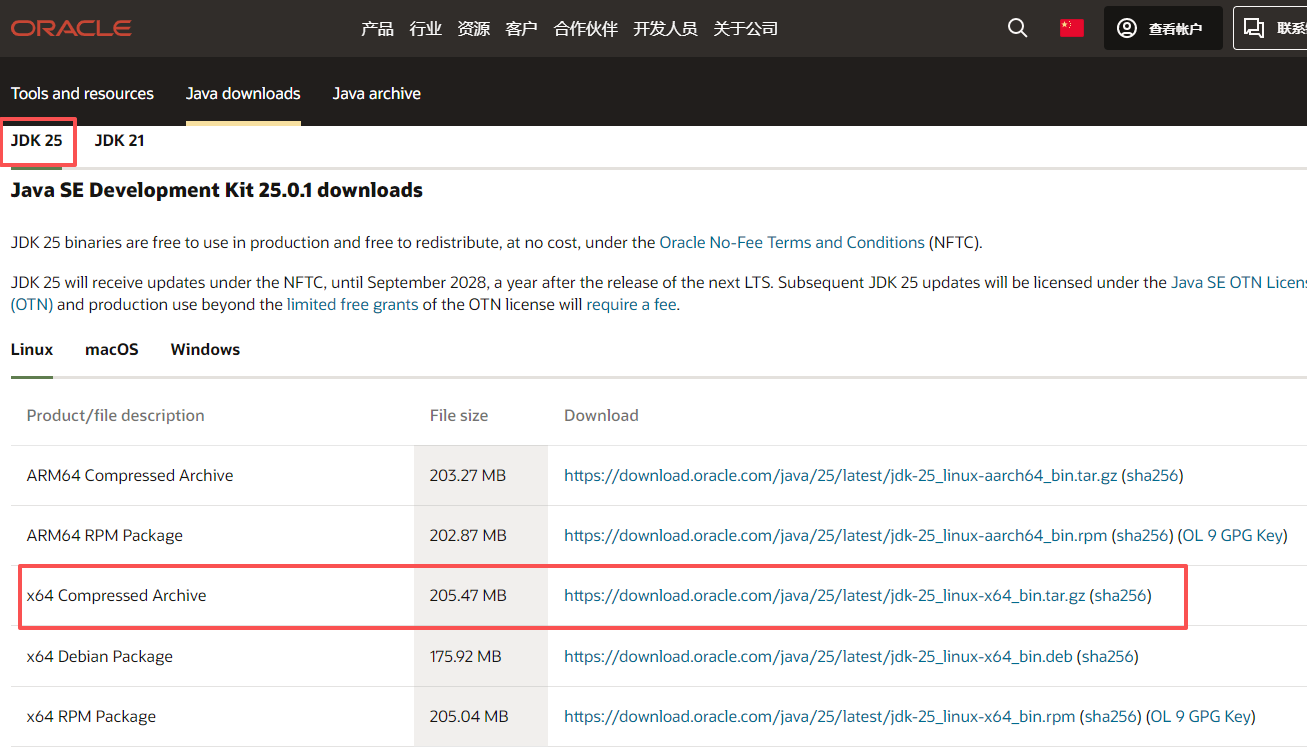Image resolution: width=1307 pixels, height=750 pixels.
Task: Click the Java SE Development Kit 25.0.1 heading
Action: click(217, 190)
